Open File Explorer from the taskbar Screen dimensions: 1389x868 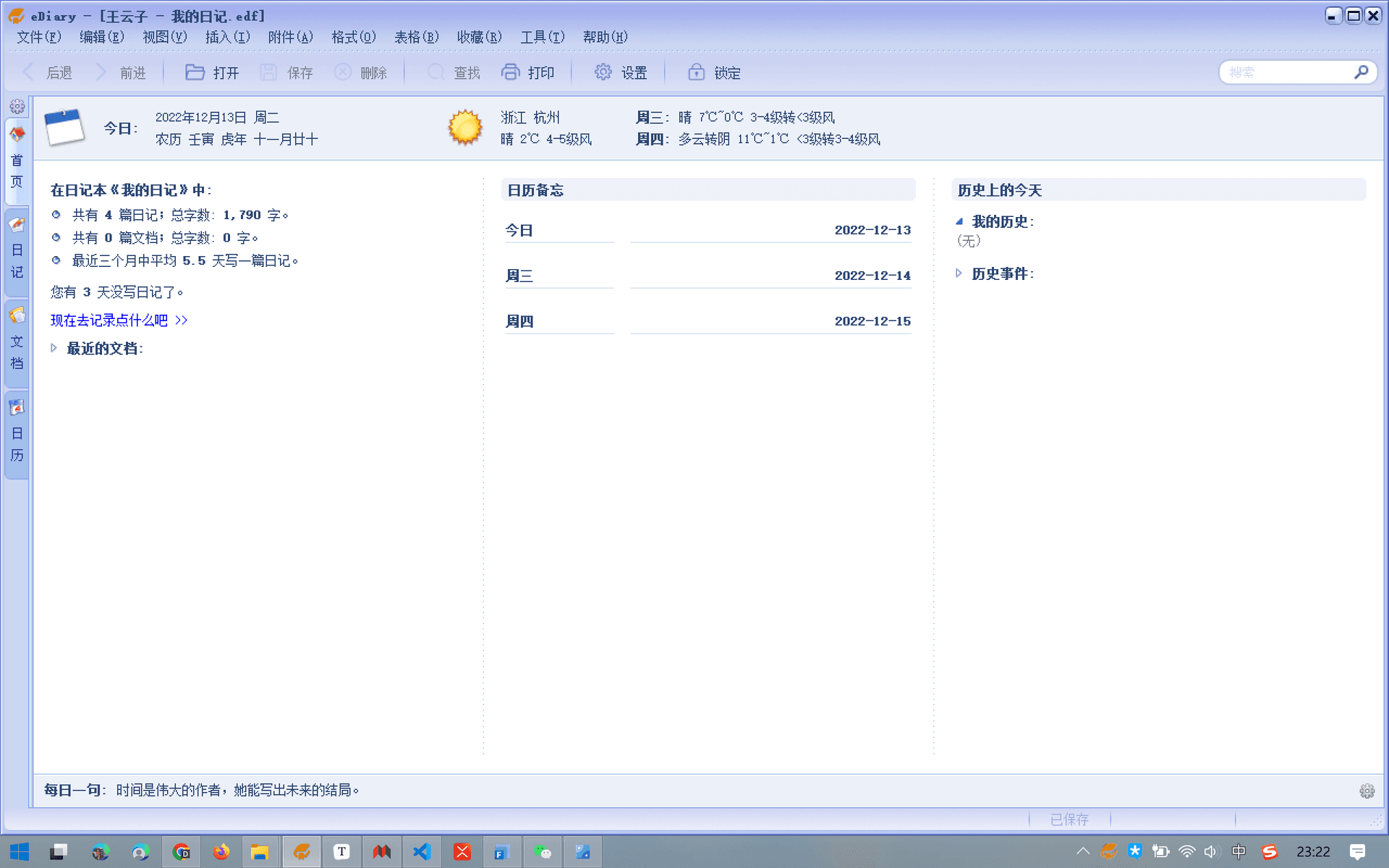(260, 852)
